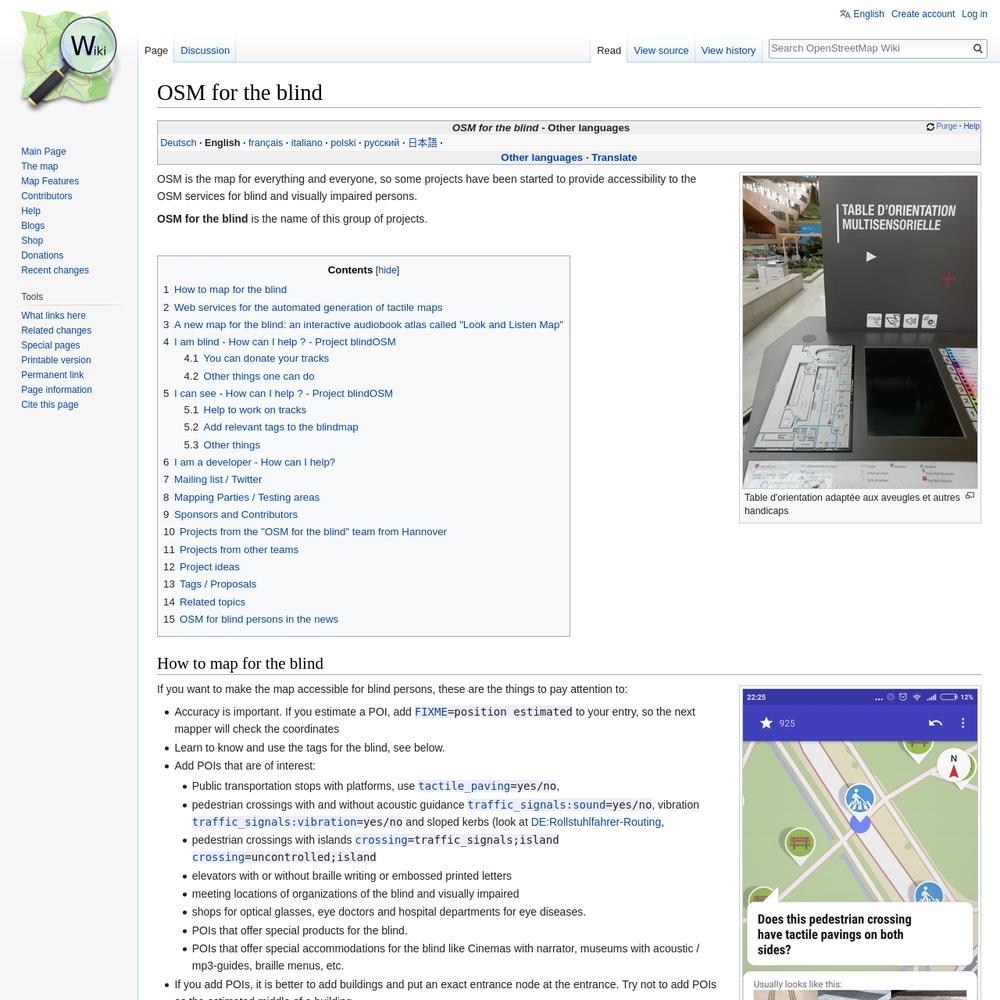The height and width of the screenshot is (1000, 1000).
Task: Switch to 日本語 language version
Action: [422, 143]
